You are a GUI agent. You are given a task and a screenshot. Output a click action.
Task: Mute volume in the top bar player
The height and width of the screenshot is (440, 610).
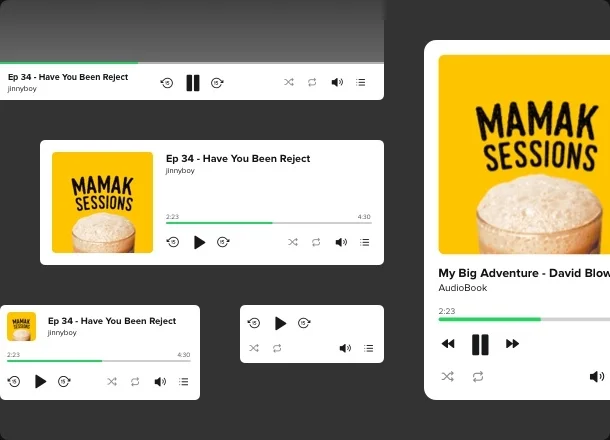point(337,82)
